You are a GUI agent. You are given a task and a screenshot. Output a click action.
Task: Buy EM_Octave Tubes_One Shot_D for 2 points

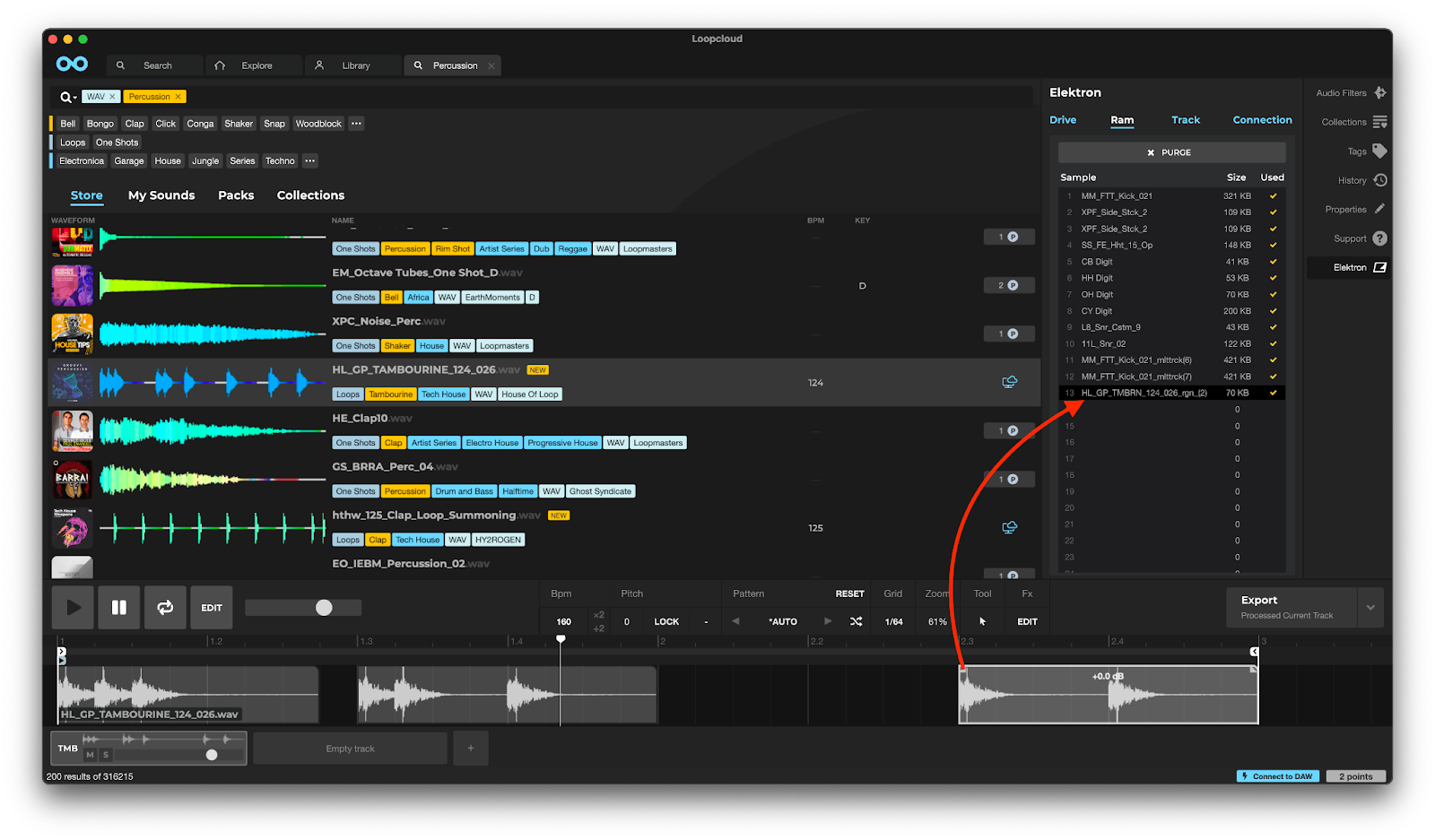(1009, 285)
